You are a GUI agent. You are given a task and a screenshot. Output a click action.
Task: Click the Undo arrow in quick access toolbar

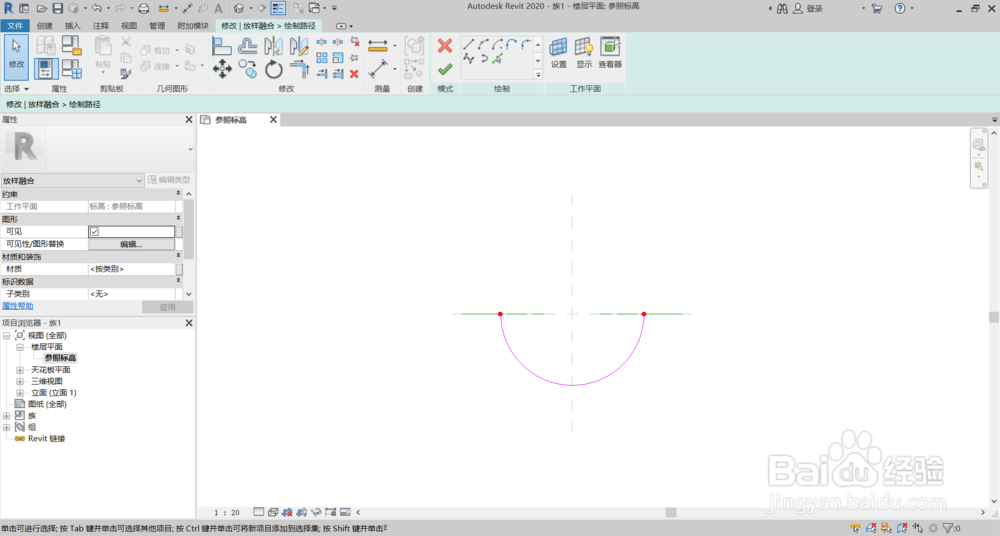pos(96,8)
